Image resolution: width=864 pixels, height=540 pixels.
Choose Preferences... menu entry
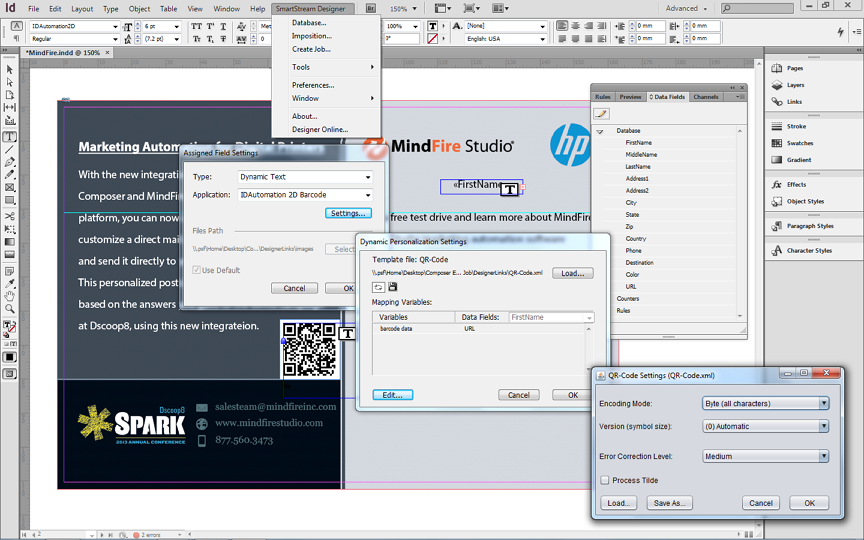(x=313, y=85)
